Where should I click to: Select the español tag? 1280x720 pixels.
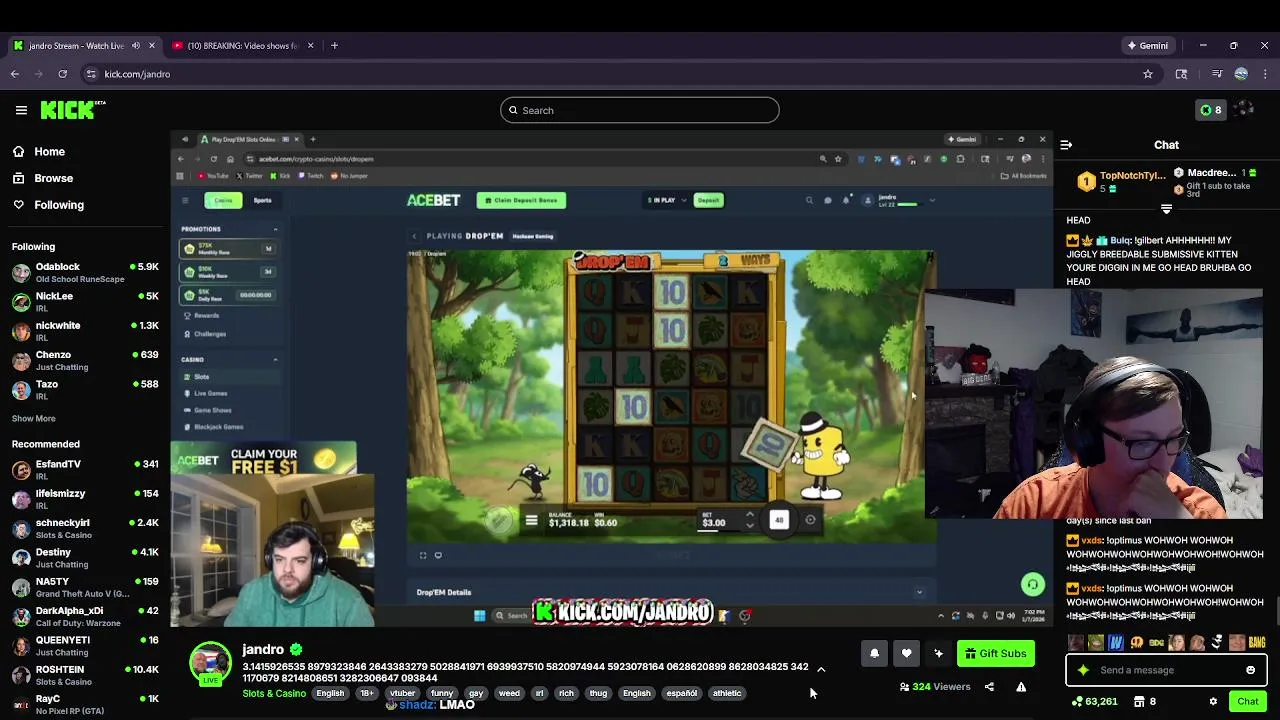681,693
